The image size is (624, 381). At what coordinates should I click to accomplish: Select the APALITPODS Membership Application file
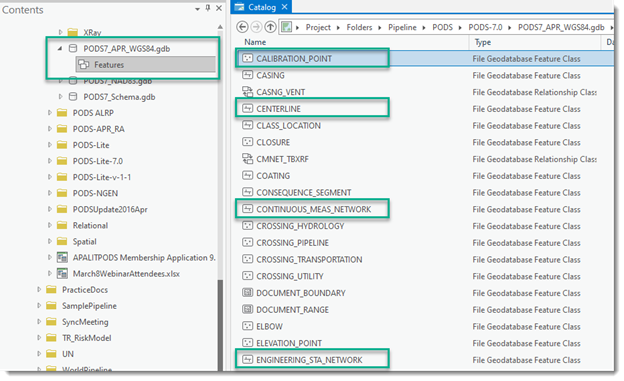[144, 258]
